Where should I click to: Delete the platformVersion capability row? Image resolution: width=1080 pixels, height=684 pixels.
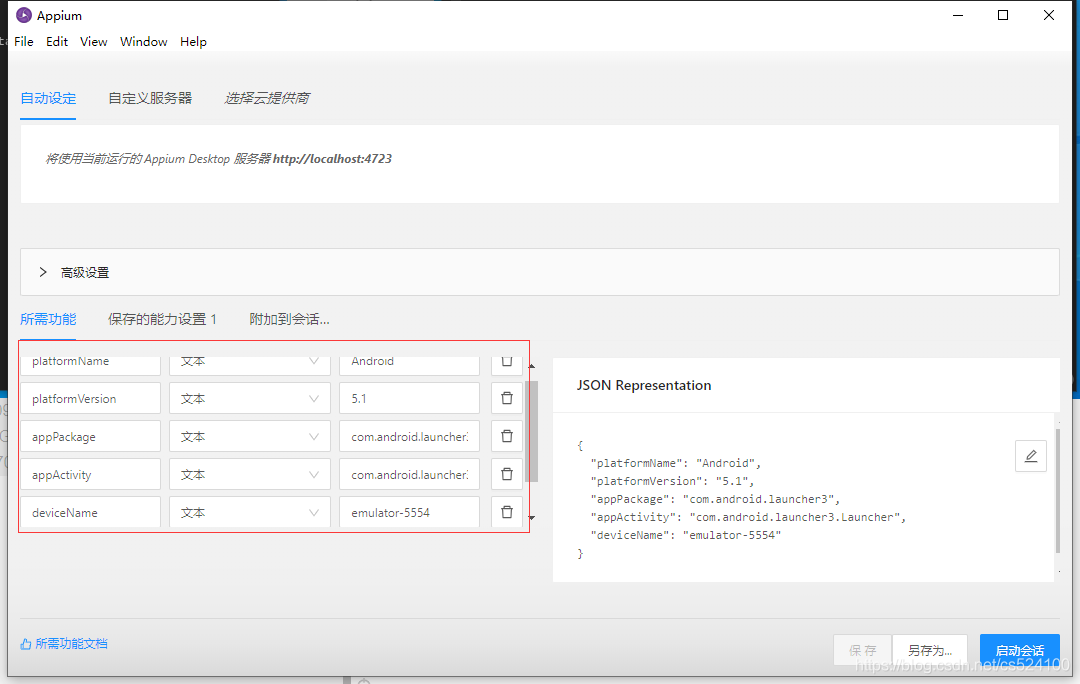click(507, 398)
